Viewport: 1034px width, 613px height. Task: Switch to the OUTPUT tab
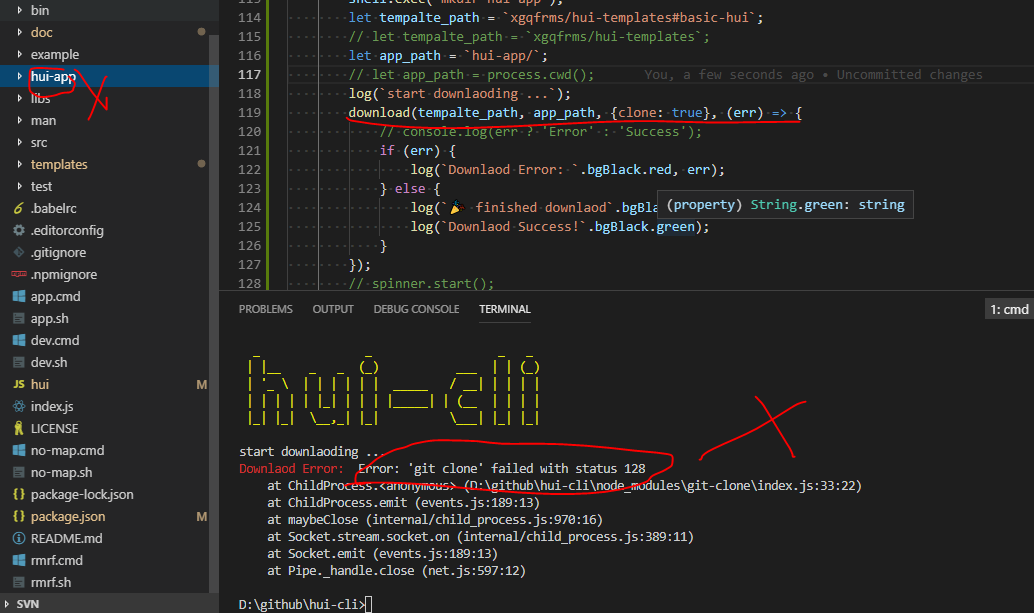click(333, 309)
